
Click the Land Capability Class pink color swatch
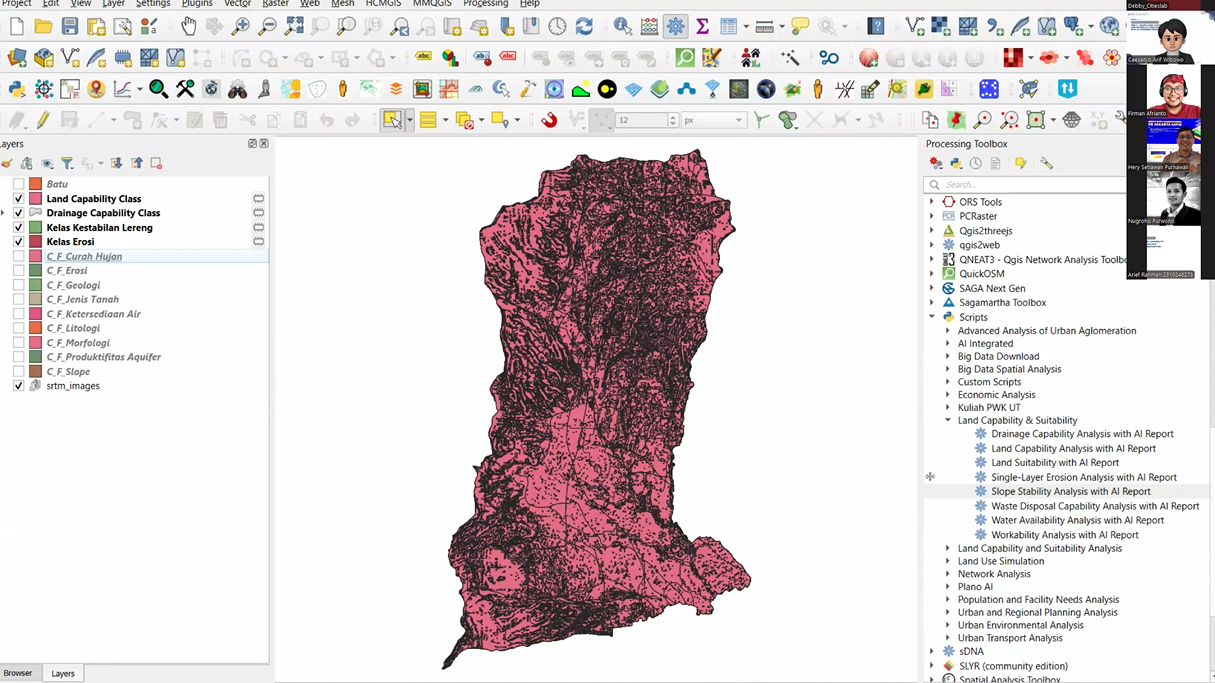(36, 199)
